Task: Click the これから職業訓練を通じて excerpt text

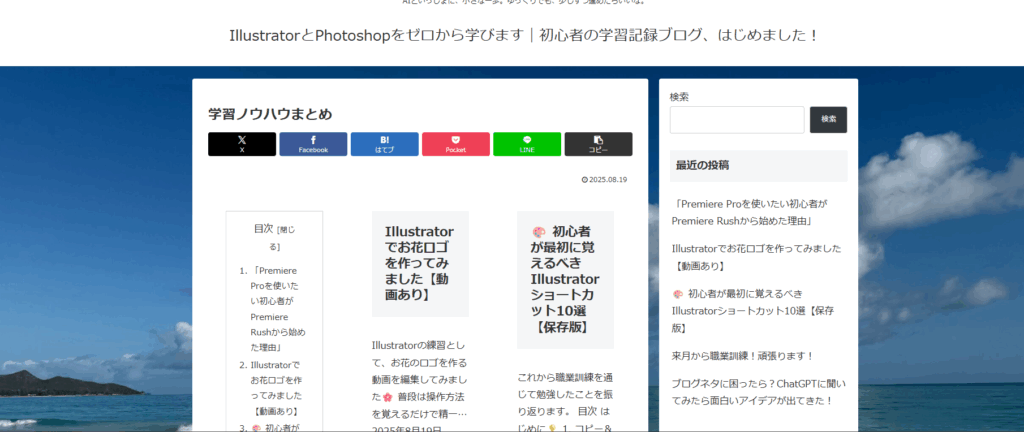Action: pos(565,401)
